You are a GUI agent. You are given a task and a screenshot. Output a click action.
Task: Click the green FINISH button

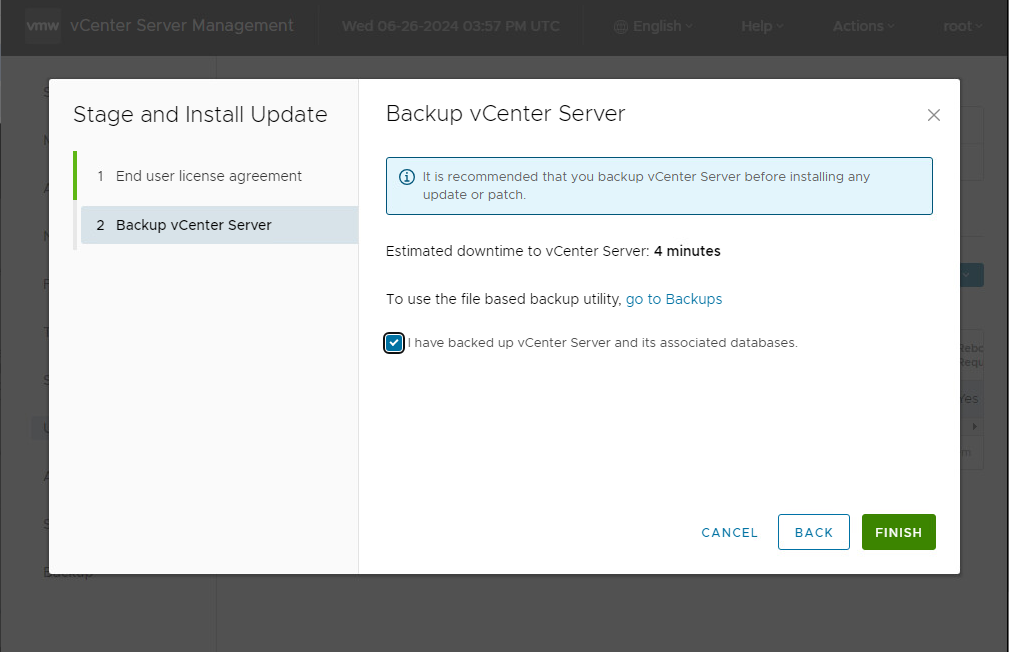(898, 532)
